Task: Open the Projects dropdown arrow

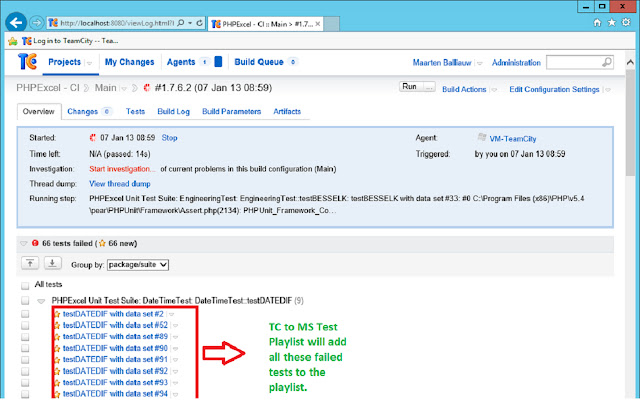Action: click(x=89, y=63)
